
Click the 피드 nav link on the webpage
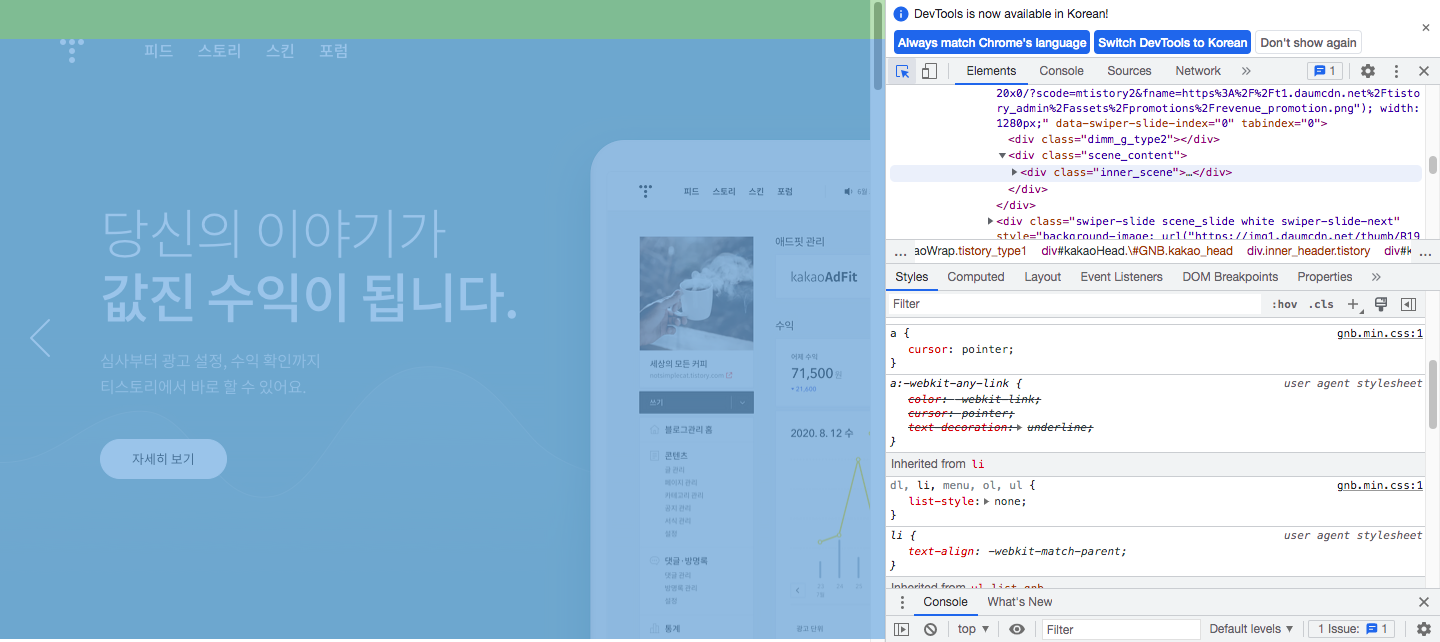(x=159, y=51)
